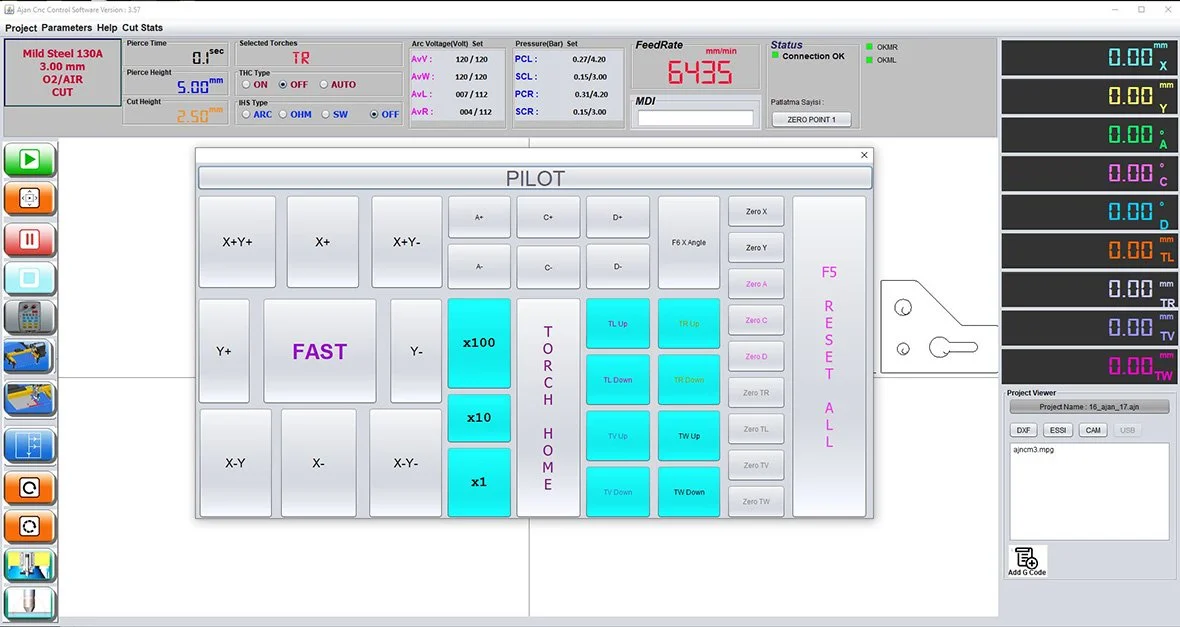
Task: Click the ZERO POINT 1 button
Action: point(811,120)
